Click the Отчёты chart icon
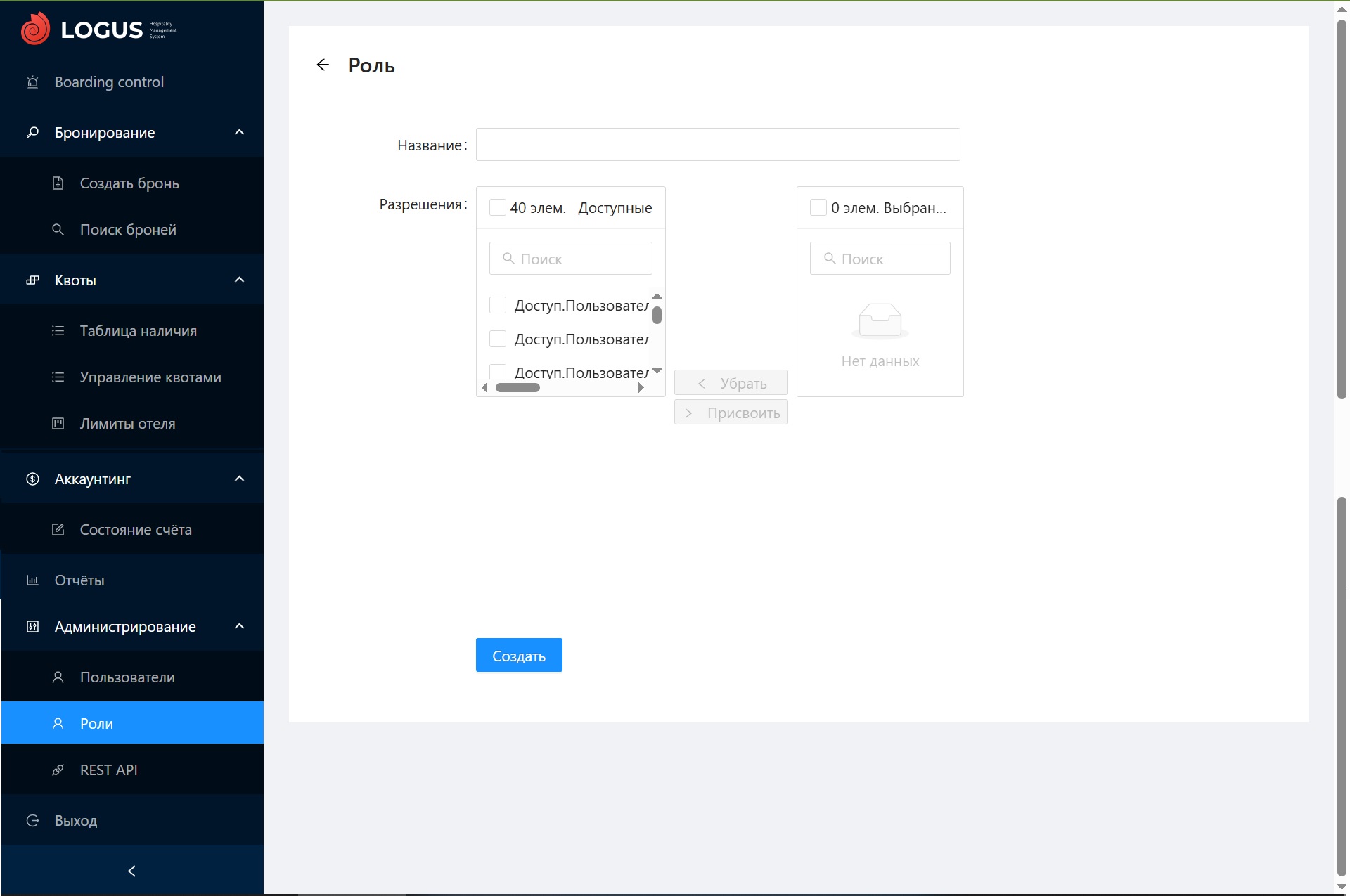 [x=32, y=580]
